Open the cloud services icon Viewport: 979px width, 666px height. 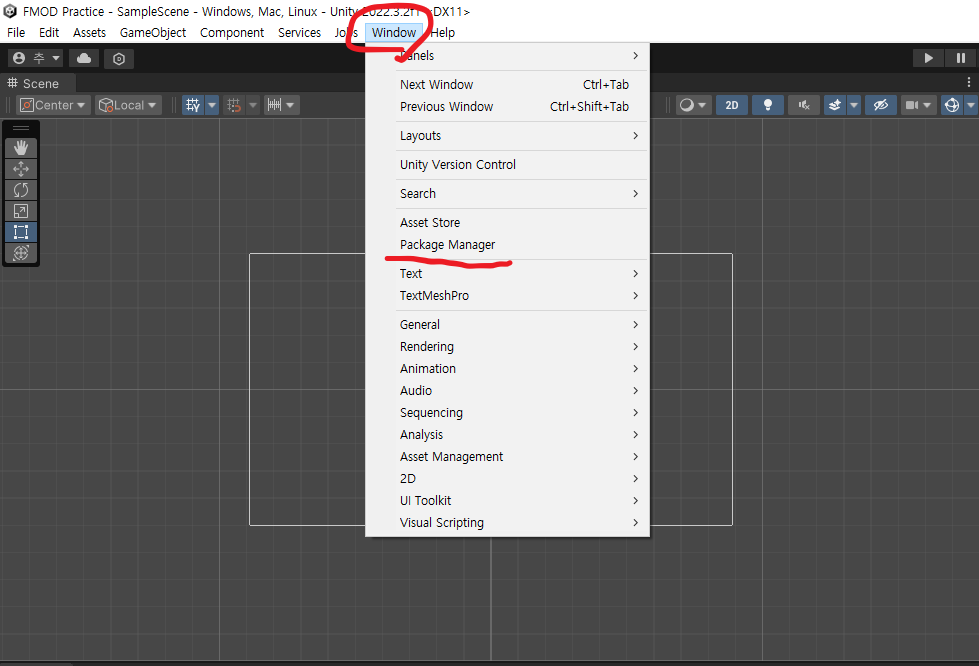[84, 58]
